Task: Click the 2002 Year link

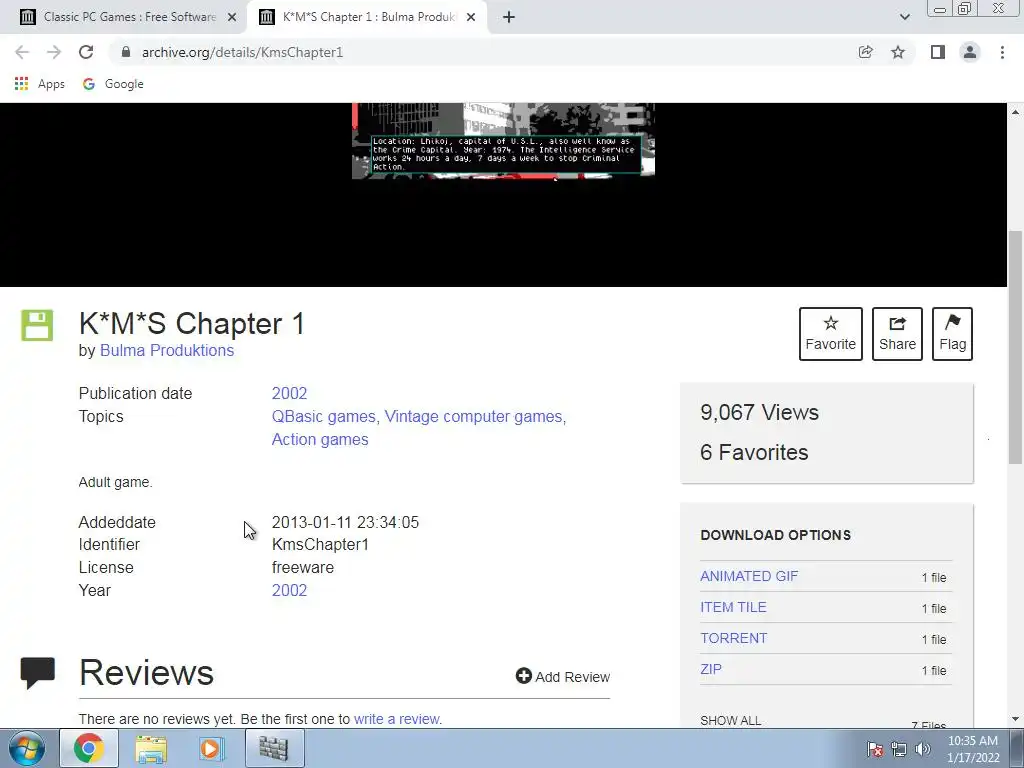Action: point(289,590)
